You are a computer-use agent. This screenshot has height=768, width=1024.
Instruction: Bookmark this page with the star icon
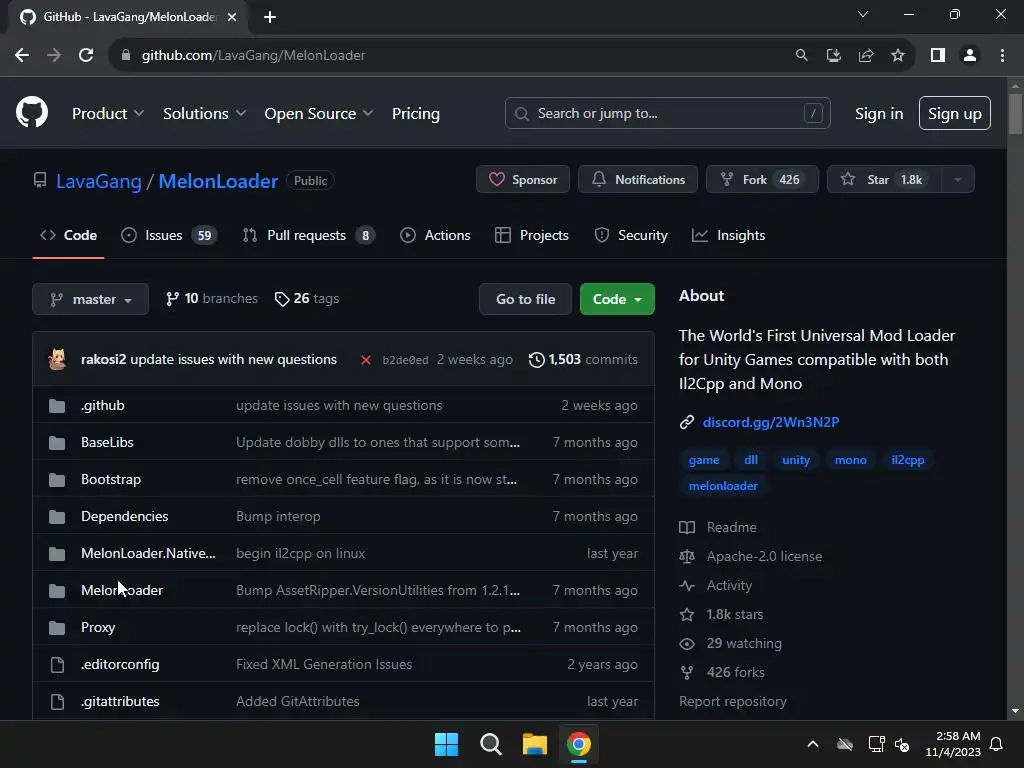point(898,56)
